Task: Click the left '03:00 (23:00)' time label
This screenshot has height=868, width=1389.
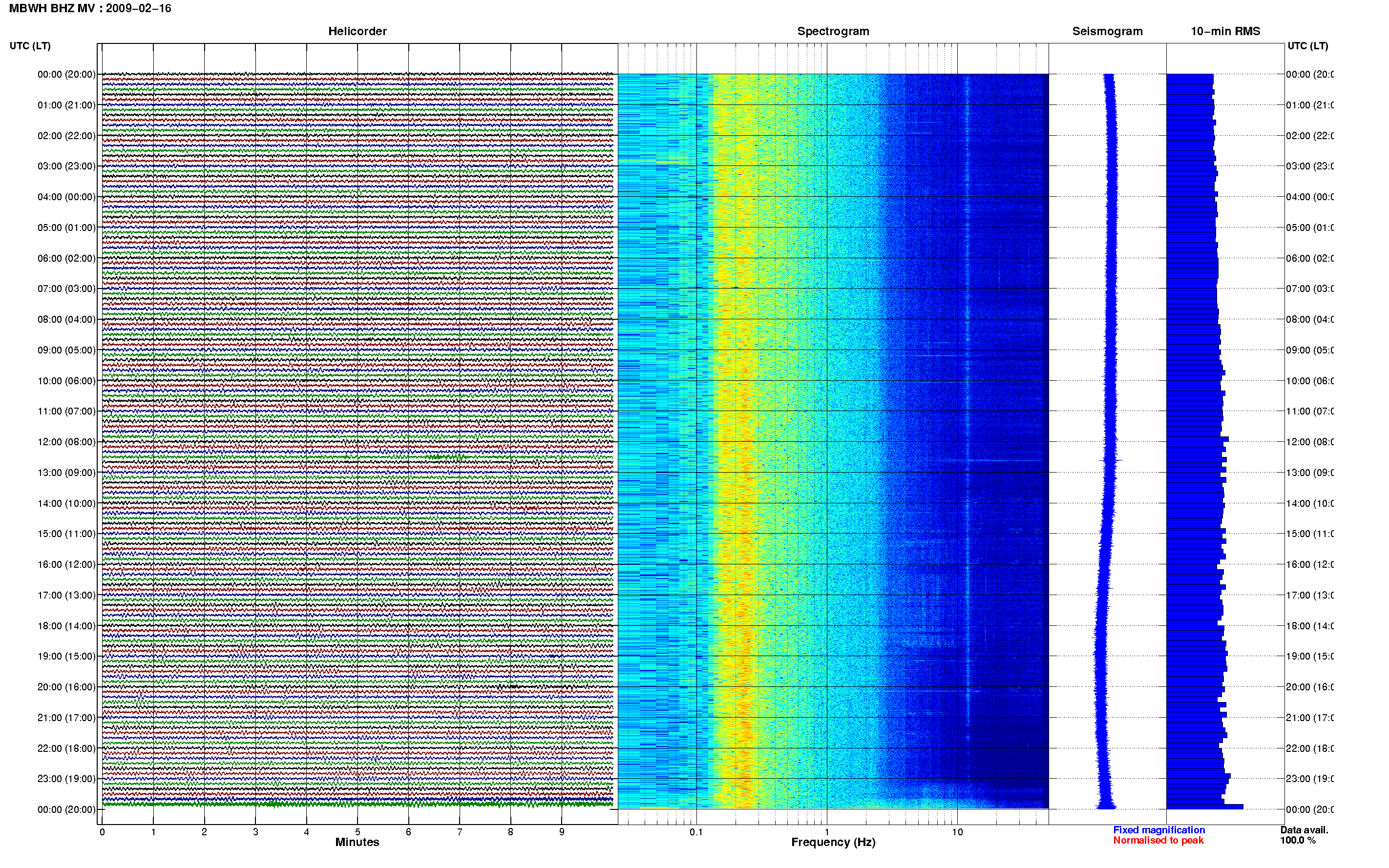Action: [66, 166]
